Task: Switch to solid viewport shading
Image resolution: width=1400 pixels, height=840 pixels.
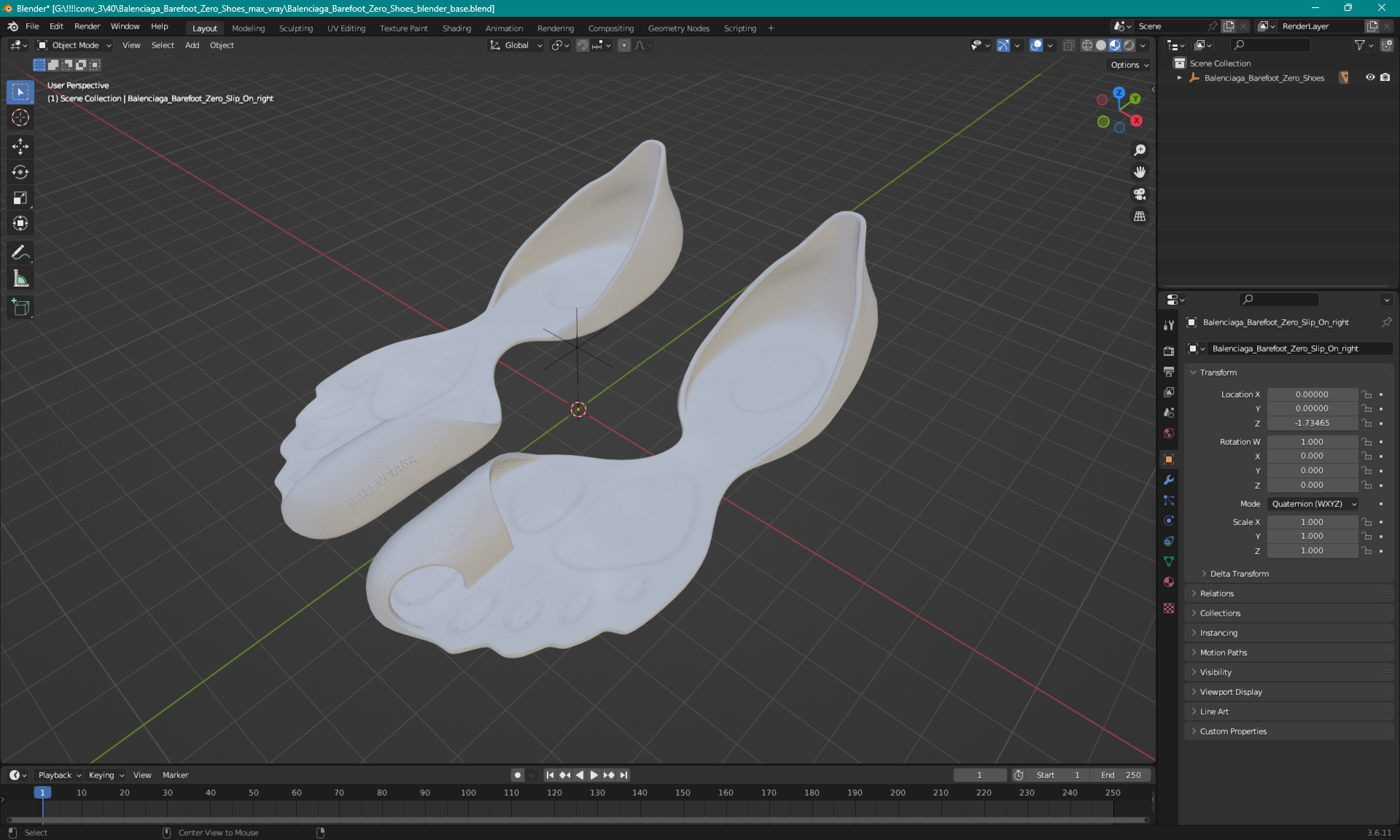Action: tap(1101, 45)
